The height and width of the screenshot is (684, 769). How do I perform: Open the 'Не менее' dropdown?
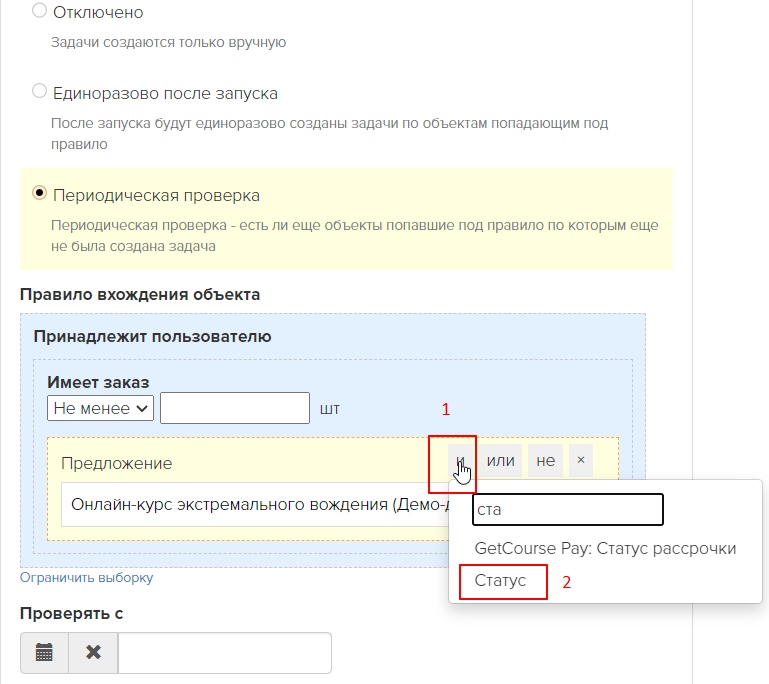100,408
